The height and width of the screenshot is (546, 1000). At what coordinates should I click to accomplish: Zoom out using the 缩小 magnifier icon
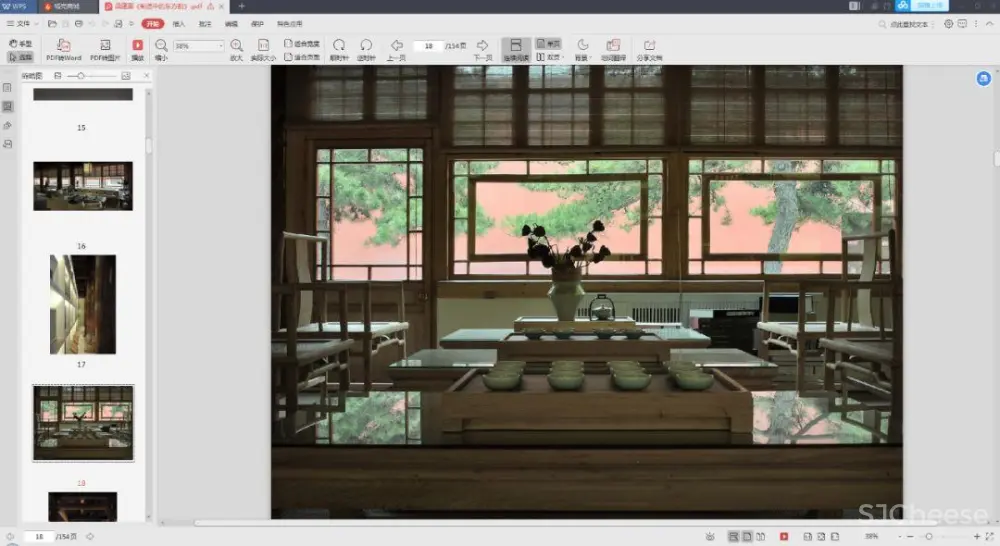[161, 46]
